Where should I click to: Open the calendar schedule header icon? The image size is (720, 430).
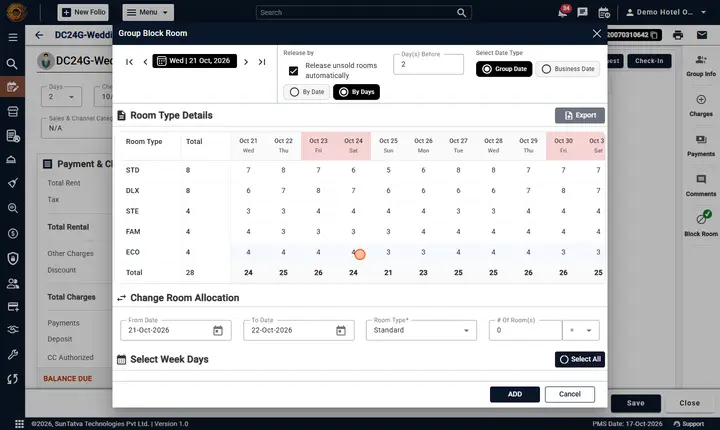click(x=604, y=12)
